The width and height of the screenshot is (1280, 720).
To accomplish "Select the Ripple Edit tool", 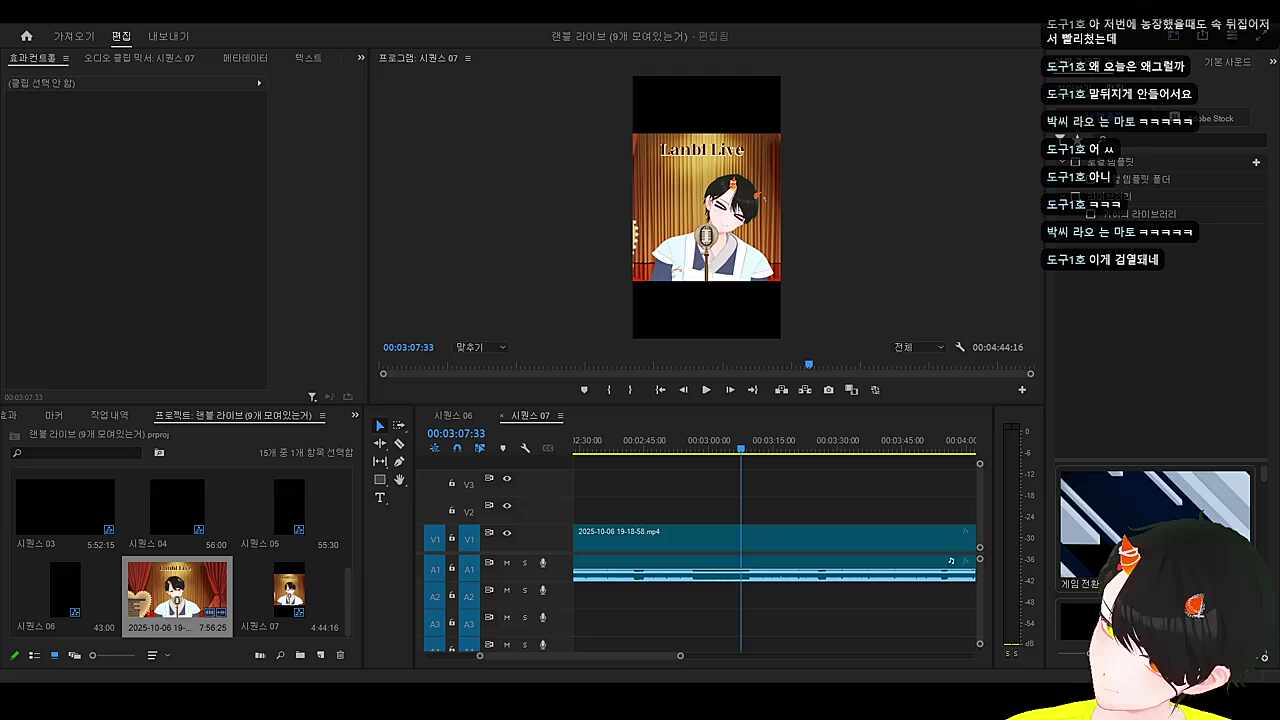I will coord(380,444).
